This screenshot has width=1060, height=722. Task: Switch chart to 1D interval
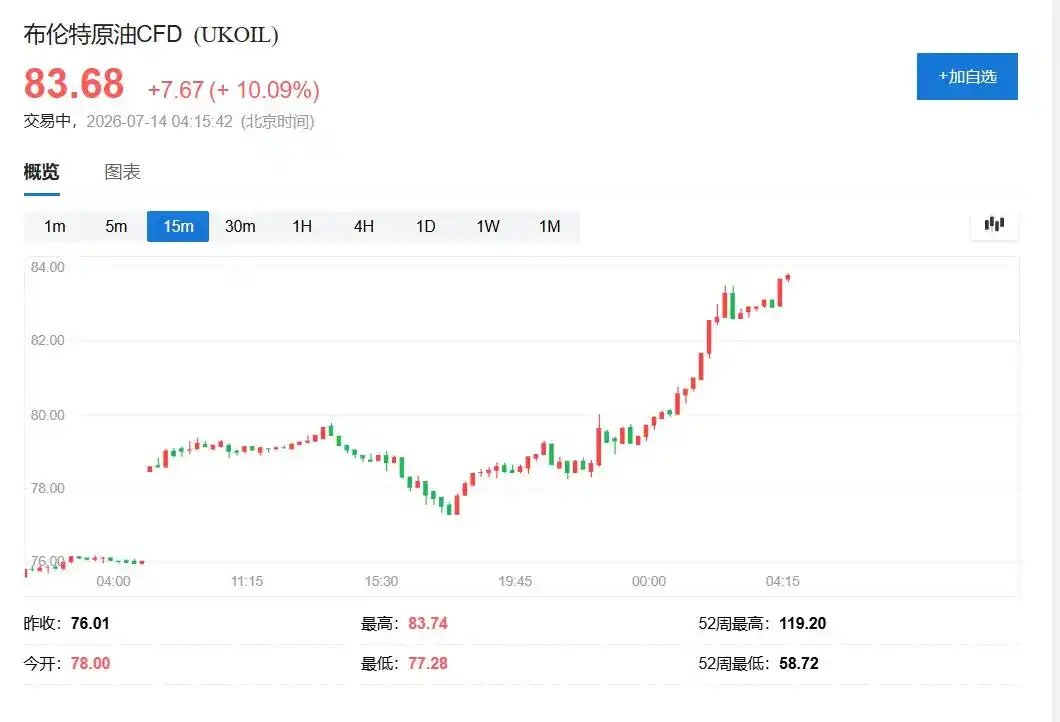click(x=425, y=226)
